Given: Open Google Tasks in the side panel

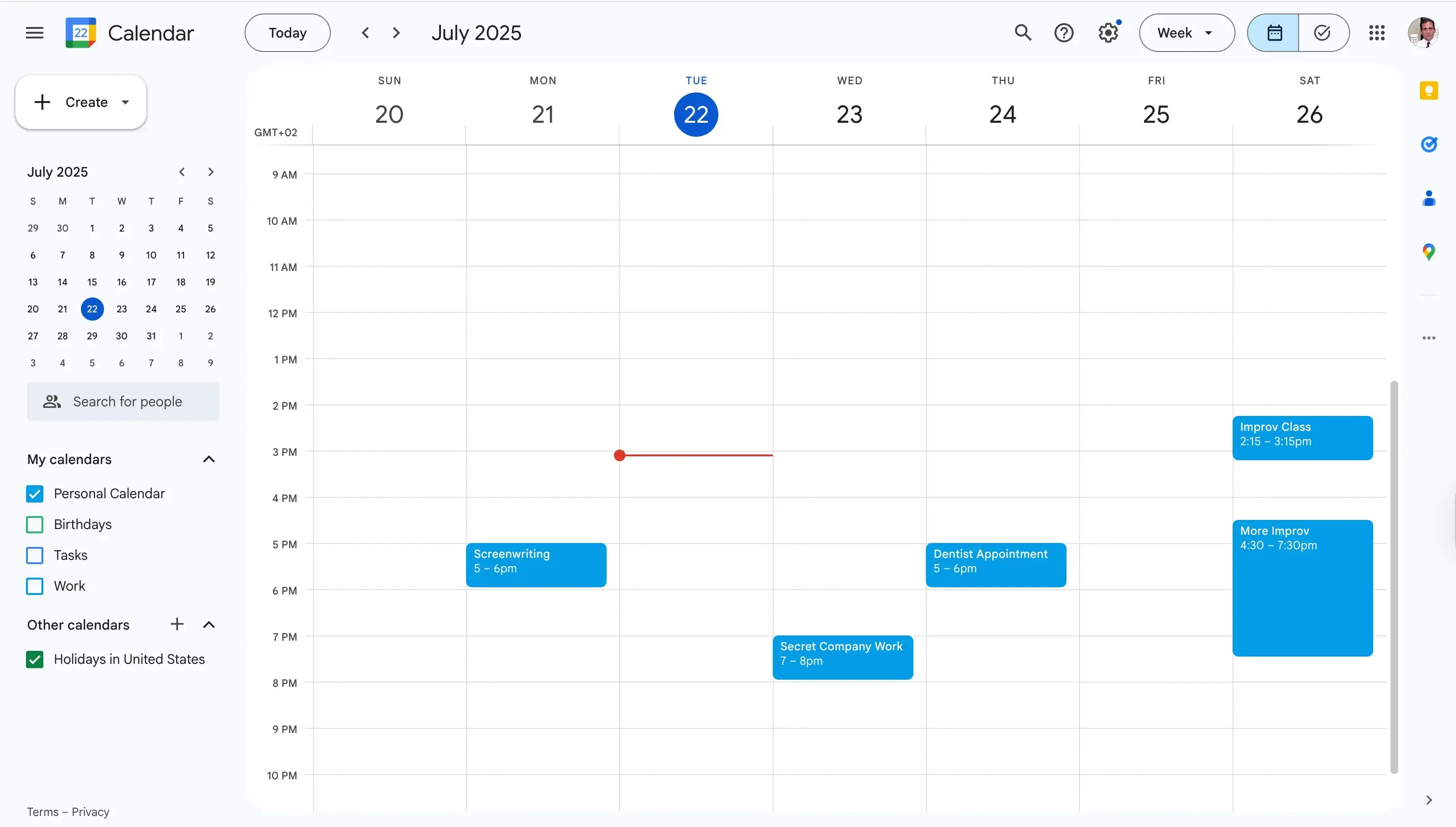Looking at the screenshot, I should tap(1430, 144).
